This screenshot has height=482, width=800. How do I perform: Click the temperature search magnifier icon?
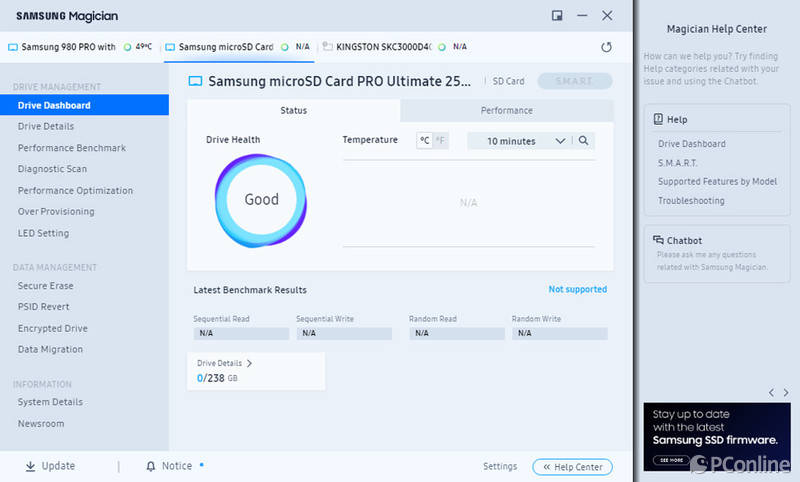click(583, 140)
